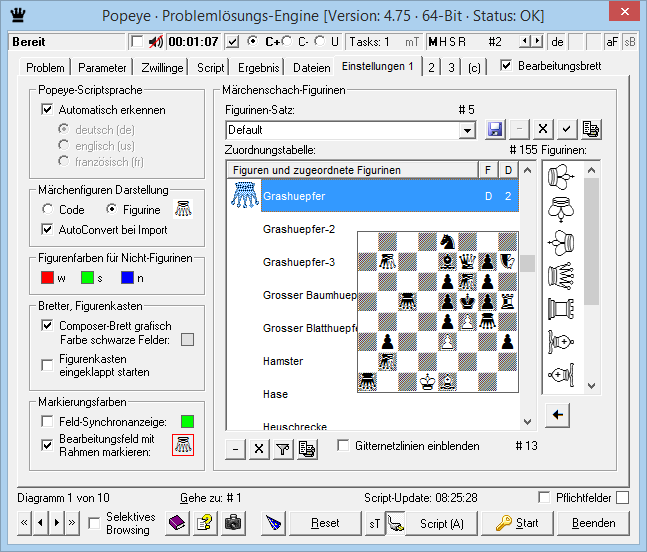
Task: Enable Selektives Browsing checkbox
Action: [94, 523]
